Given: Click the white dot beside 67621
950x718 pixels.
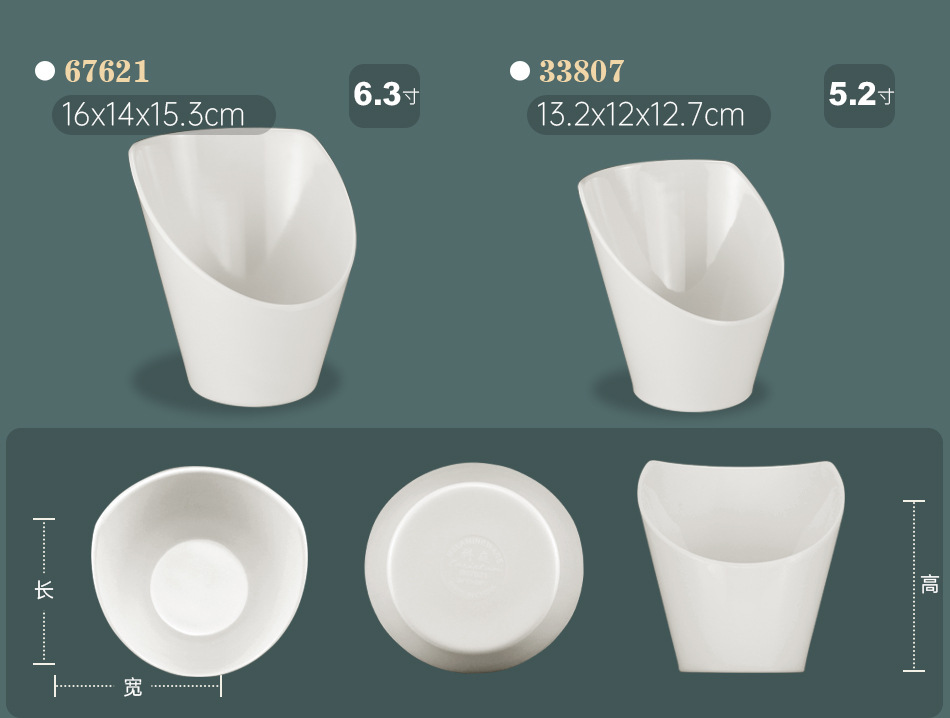Looking at the screenshot, I should [x=45, y=71].
